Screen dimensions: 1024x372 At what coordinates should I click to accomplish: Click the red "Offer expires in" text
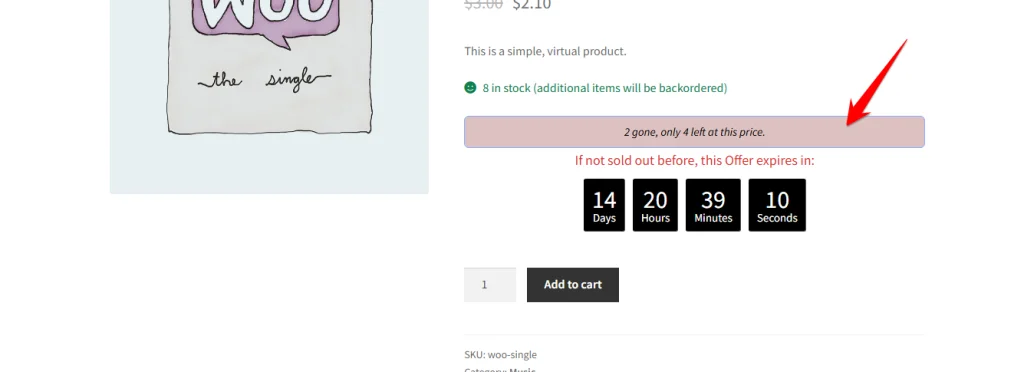click(x=694, y=161)
